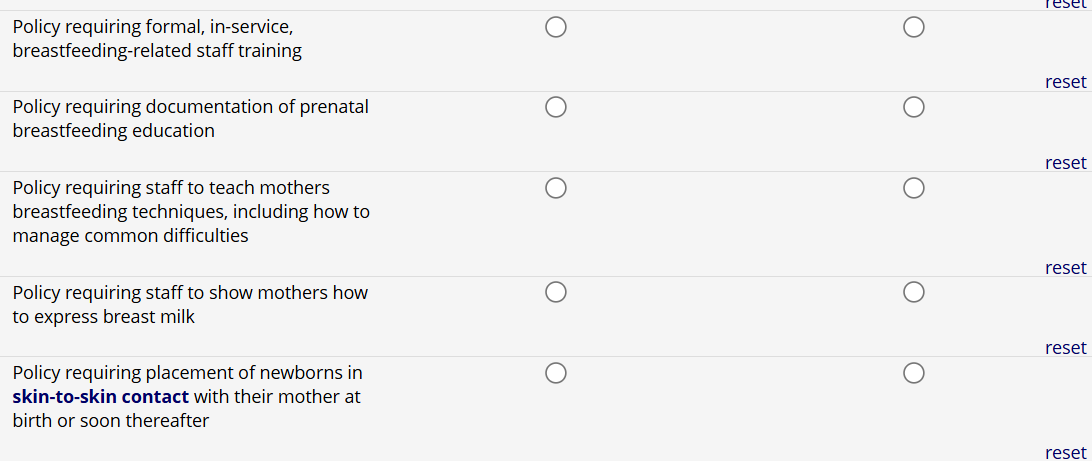Image resolution: width=1092 pixels, height=461 pixels.
Task: Reset the prenatal breastfeeding education documentation answer
Action: pos(1065,162)
